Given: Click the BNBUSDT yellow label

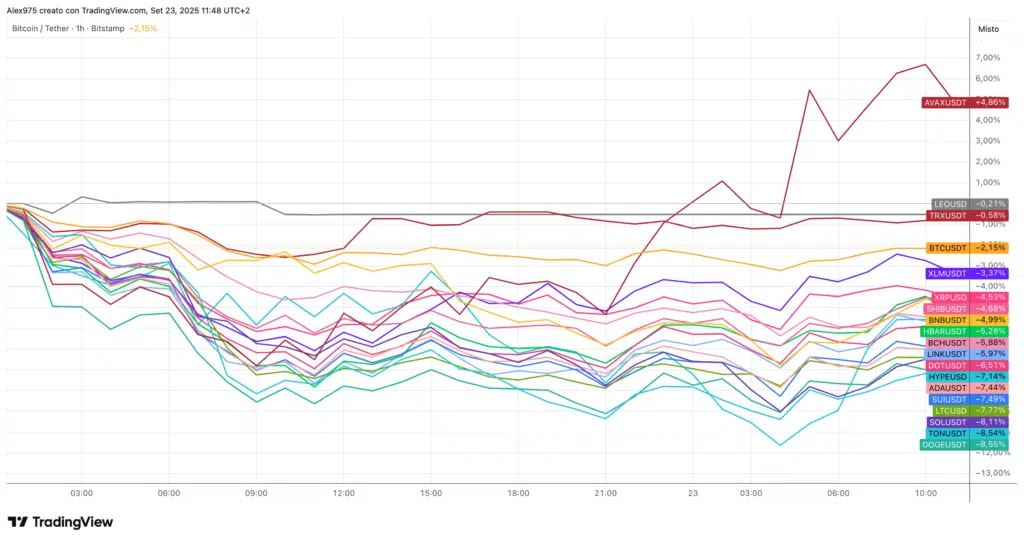Looking at the screenshot, I should 966,320.
